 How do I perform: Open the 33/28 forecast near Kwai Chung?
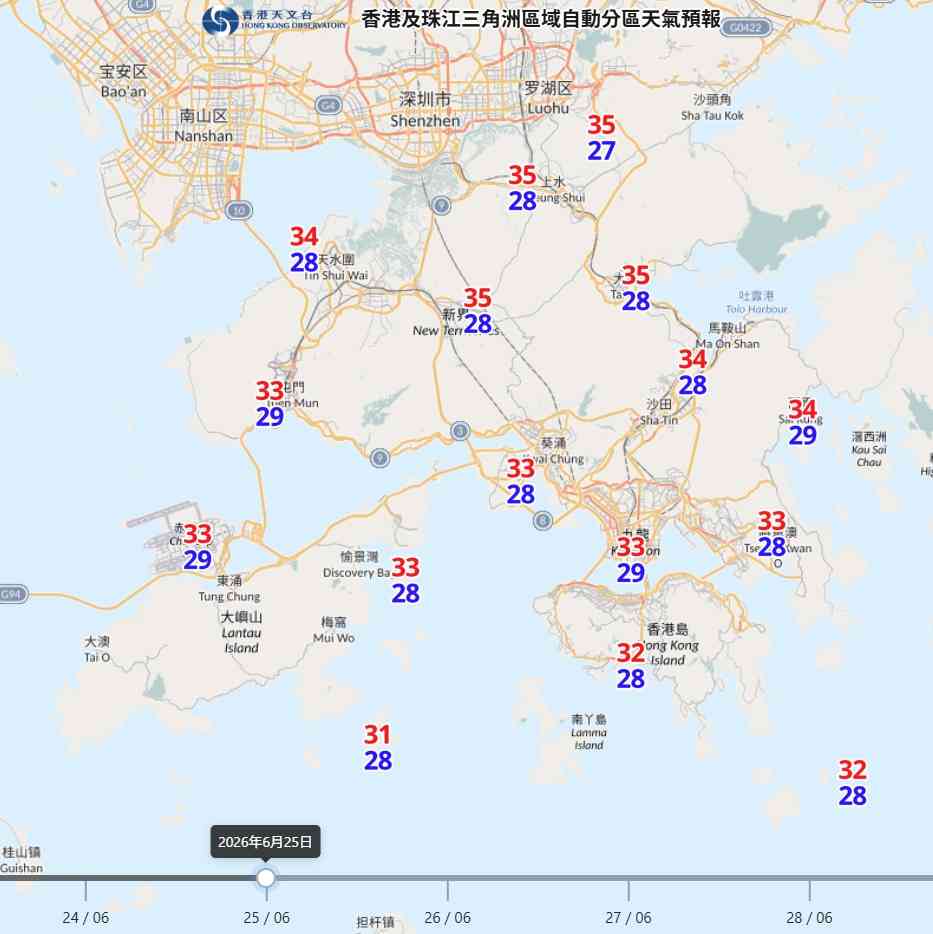(x=520, y=481)
